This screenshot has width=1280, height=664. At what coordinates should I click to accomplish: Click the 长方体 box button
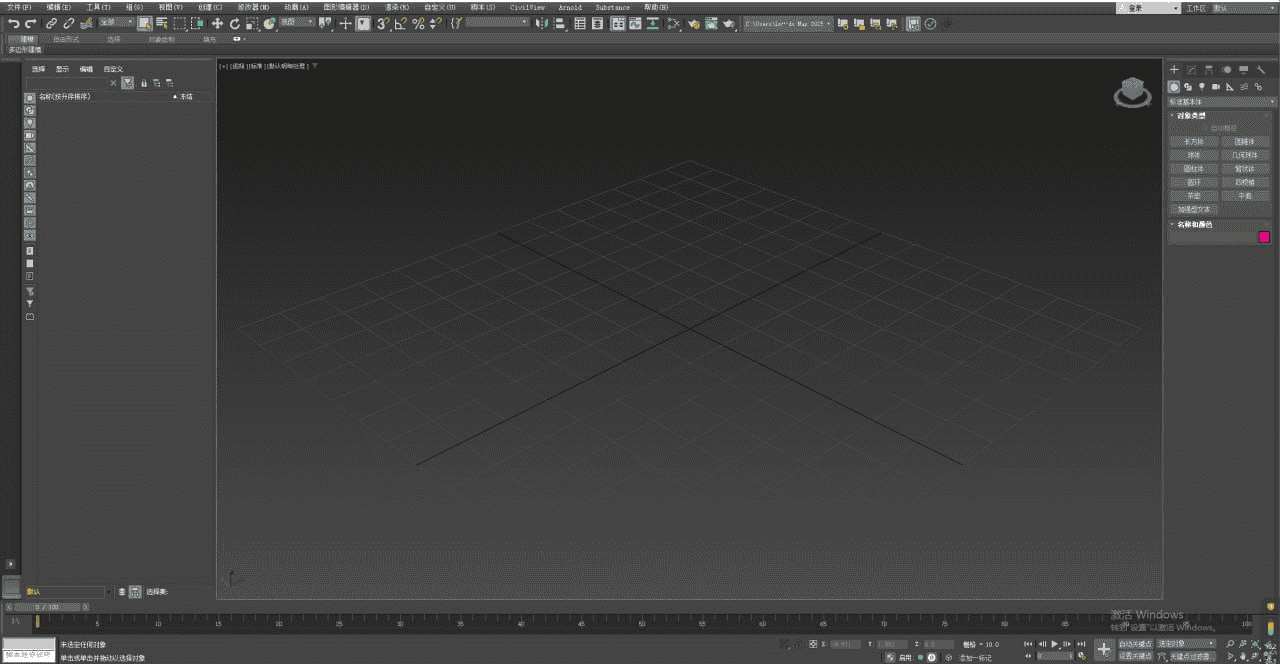(x=1194, y=142)
